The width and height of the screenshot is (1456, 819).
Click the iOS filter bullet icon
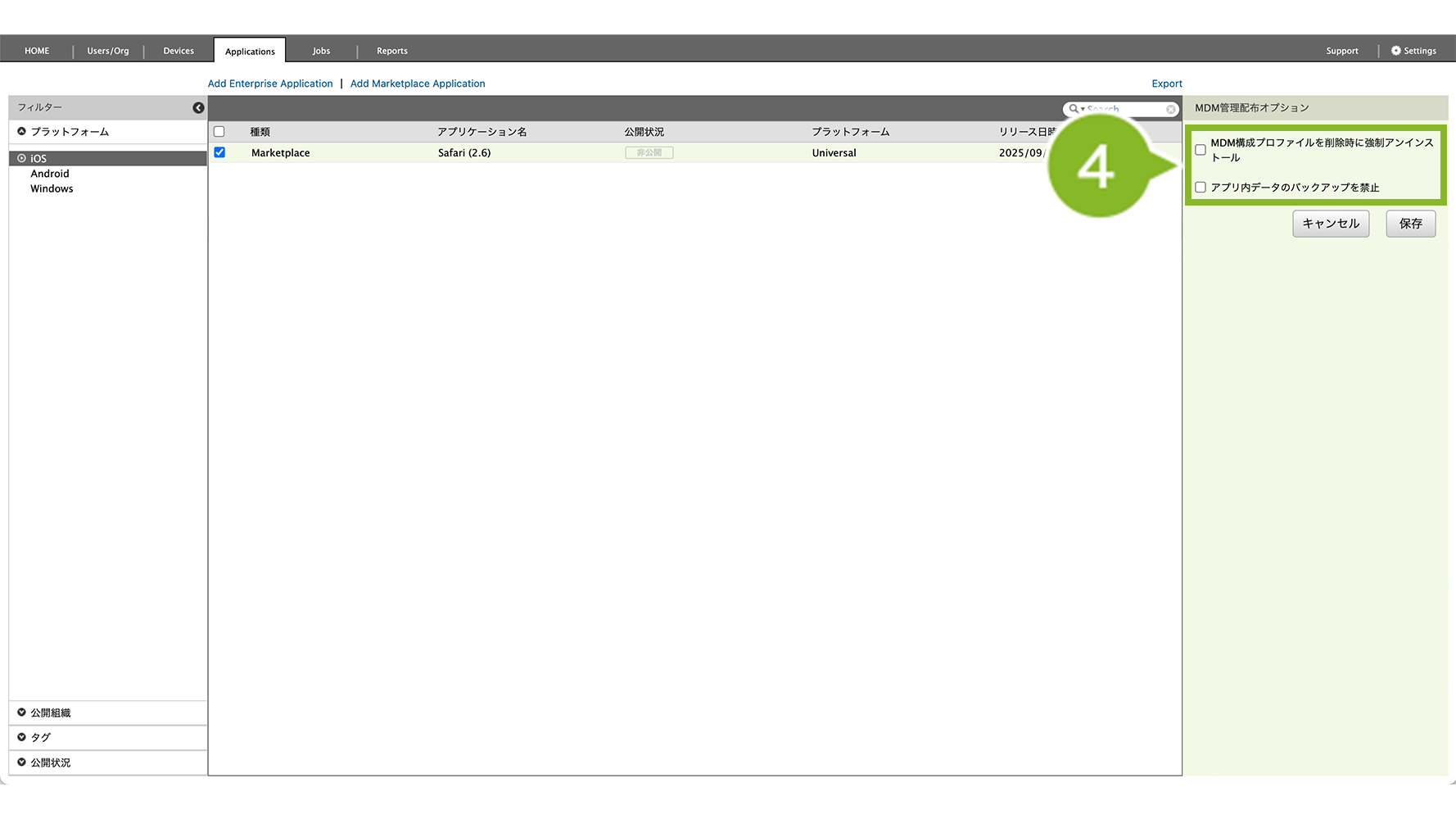pos(22,158)
